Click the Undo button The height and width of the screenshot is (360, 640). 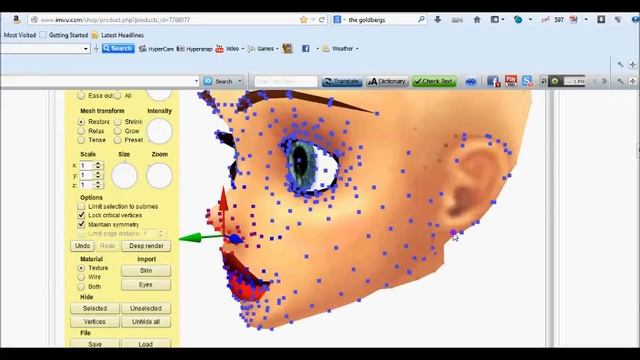coord(82,246)
